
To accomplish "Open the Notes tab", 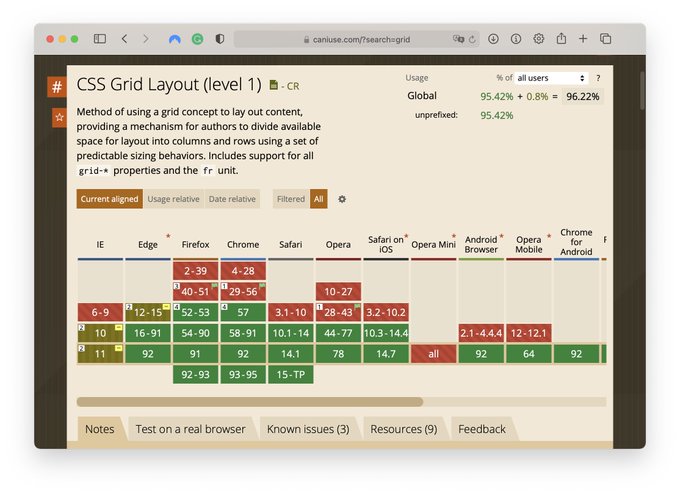I will [x=100, y=429].
